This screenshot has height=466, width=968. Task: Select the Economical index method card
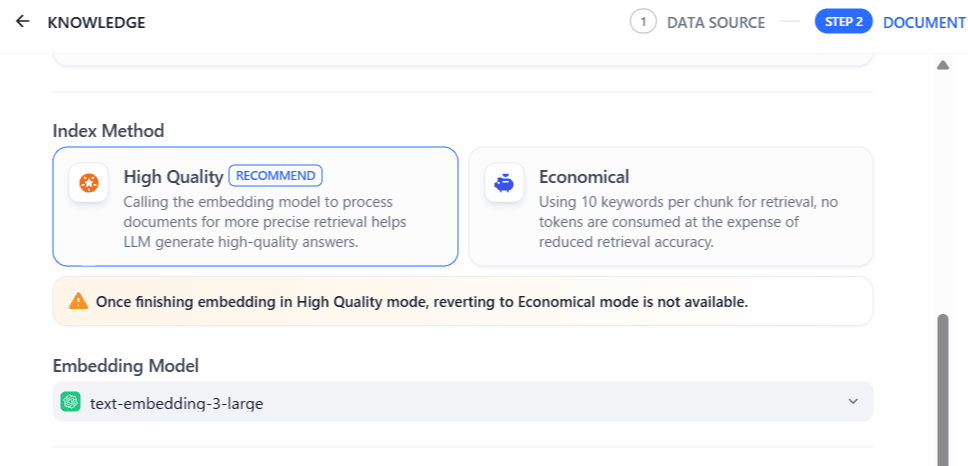[x=671, y=207]
